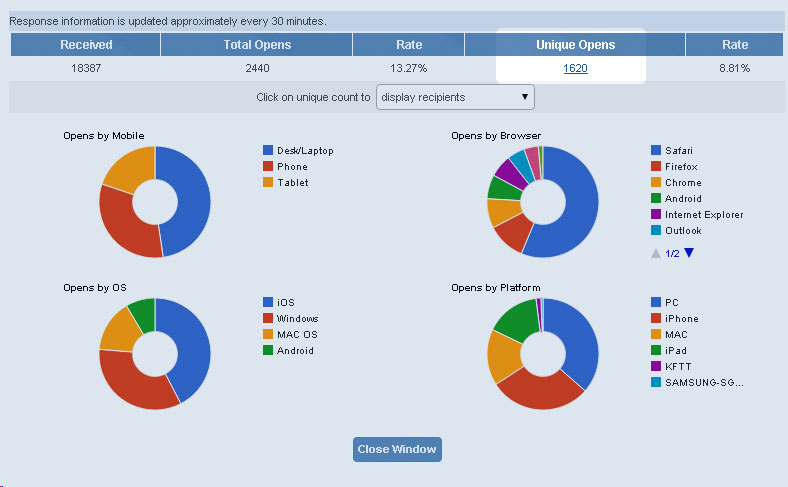Image resolution: width=788 pixels, height=487 pixels.
Task: Click the Total Opens column header
Action: pos(257,45)
